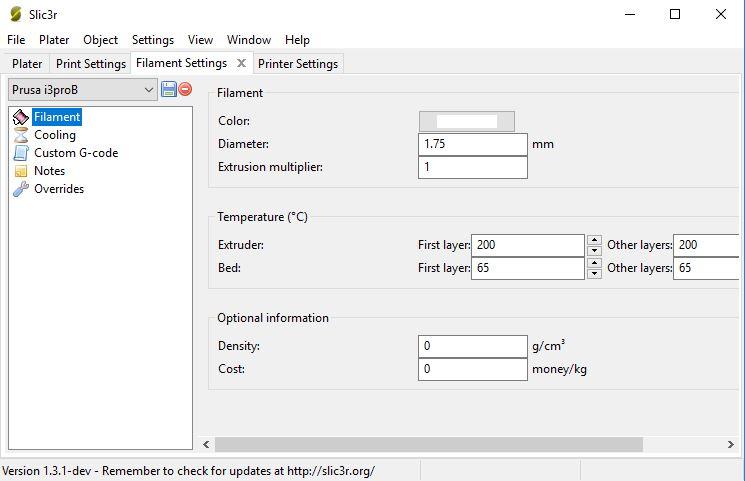Pick the filament color swatch
The height and width of the screenshot is (481, 745).
point(466,121)
